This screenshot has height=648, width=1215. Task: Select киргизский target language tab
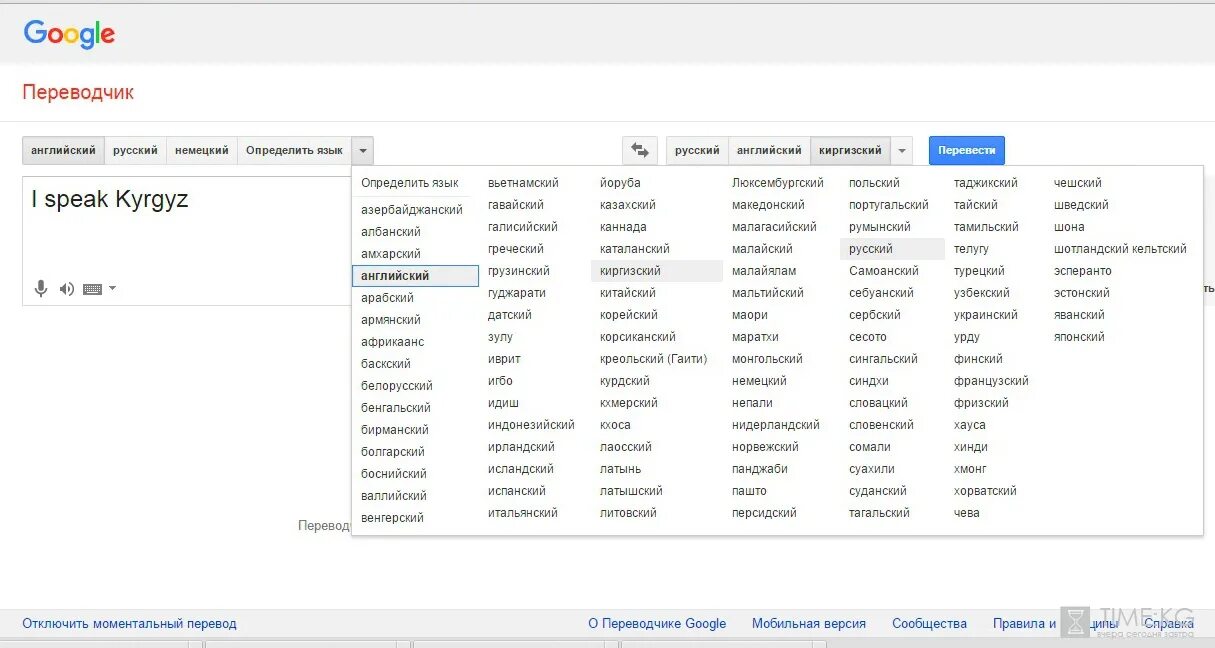[x=850, y=151]
